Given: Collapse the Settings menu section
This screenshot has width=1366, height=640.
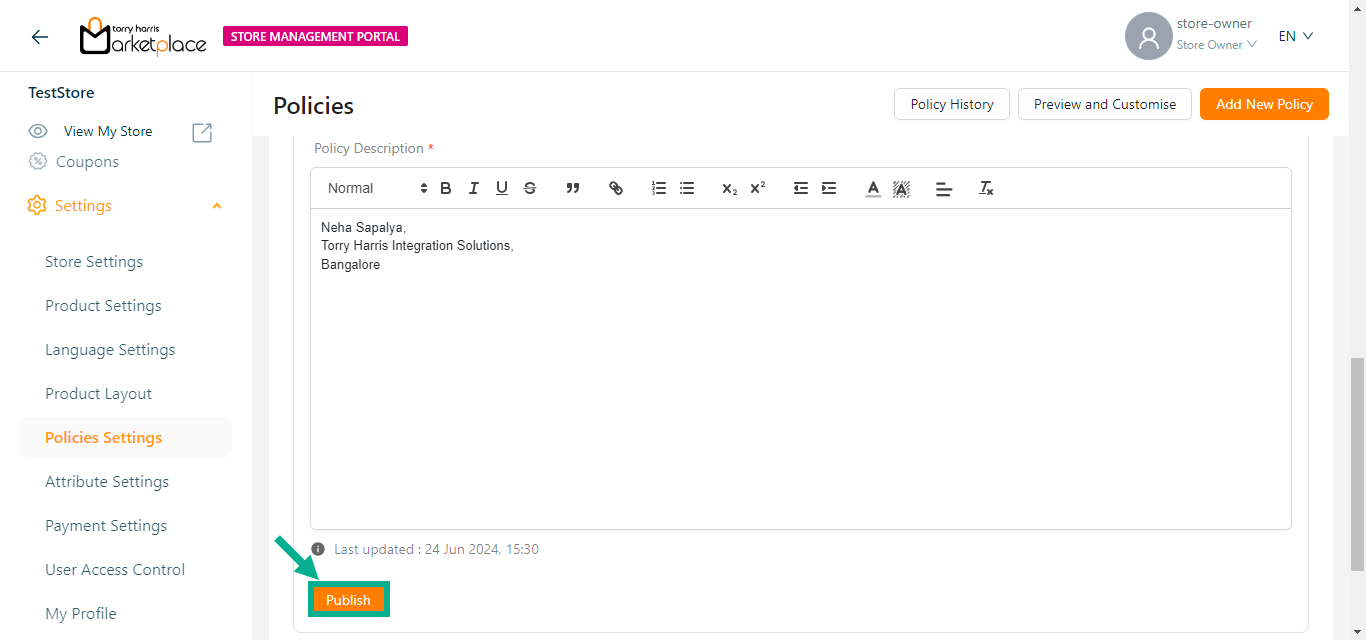Looking at the screenshot, I should click(217, 206).
